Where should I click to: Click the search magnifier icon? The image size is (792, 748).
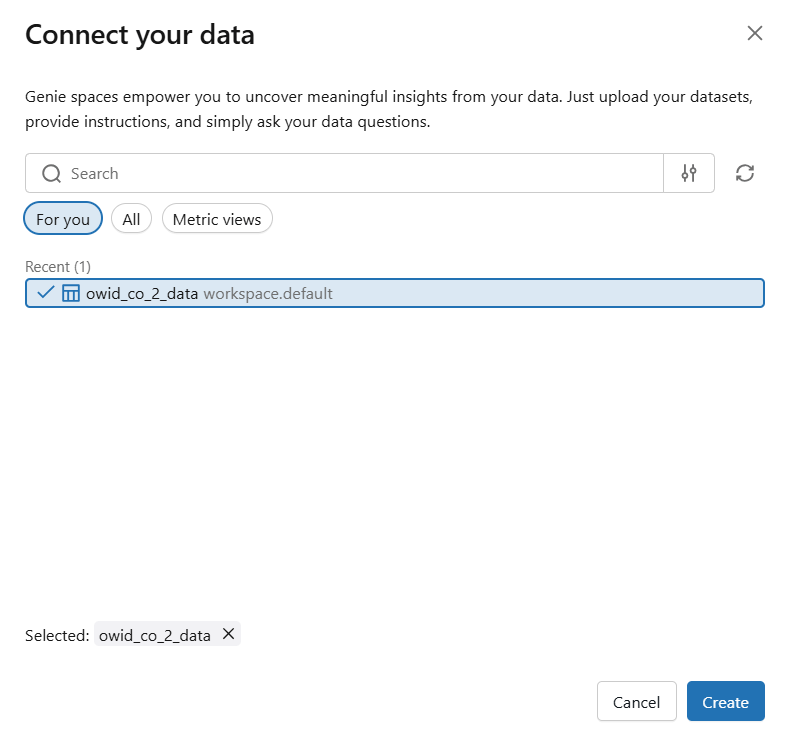pyautogui.click(x=52, y=173)
